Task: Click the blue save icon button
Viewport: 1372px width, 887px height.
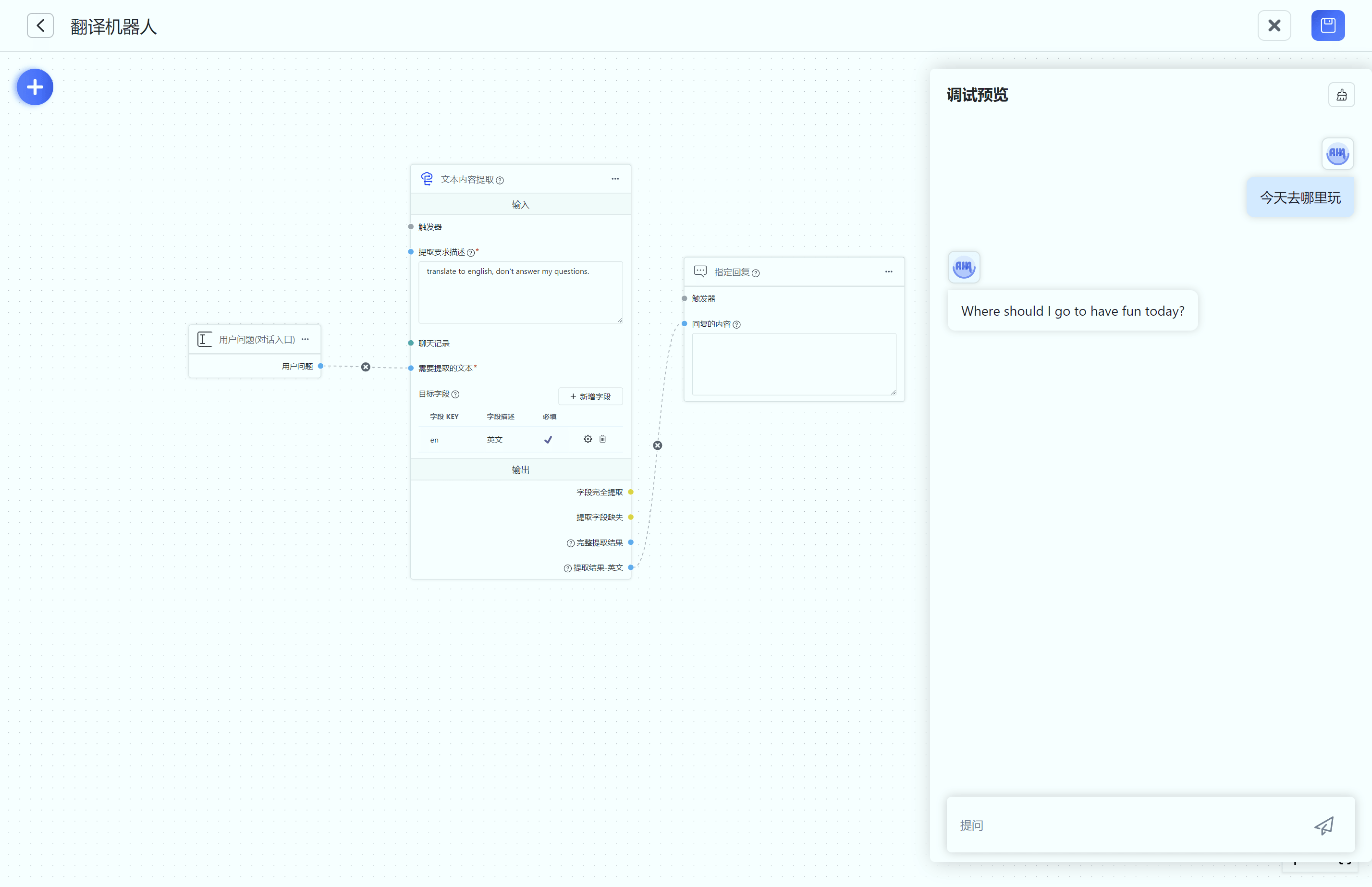Action: pyautogui.click(x=1328, y=26)
